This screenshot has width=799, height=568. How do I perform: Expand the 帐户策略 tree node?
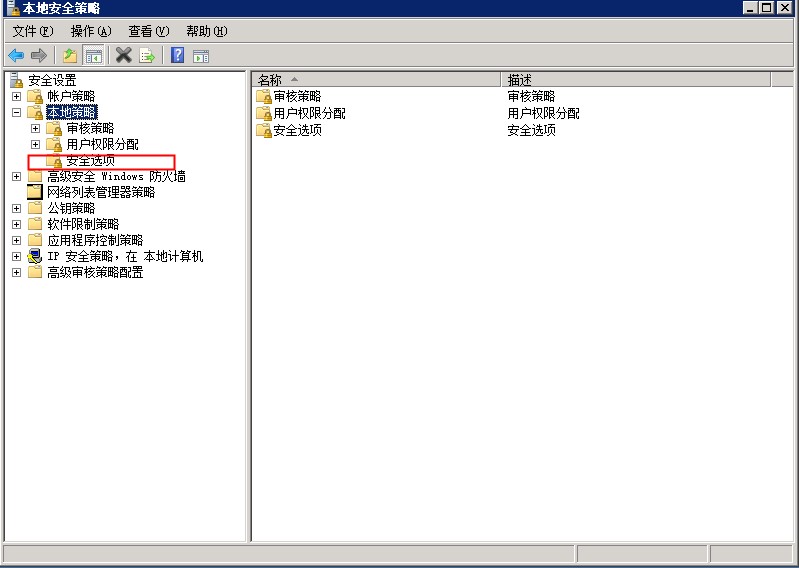[16, 97]
